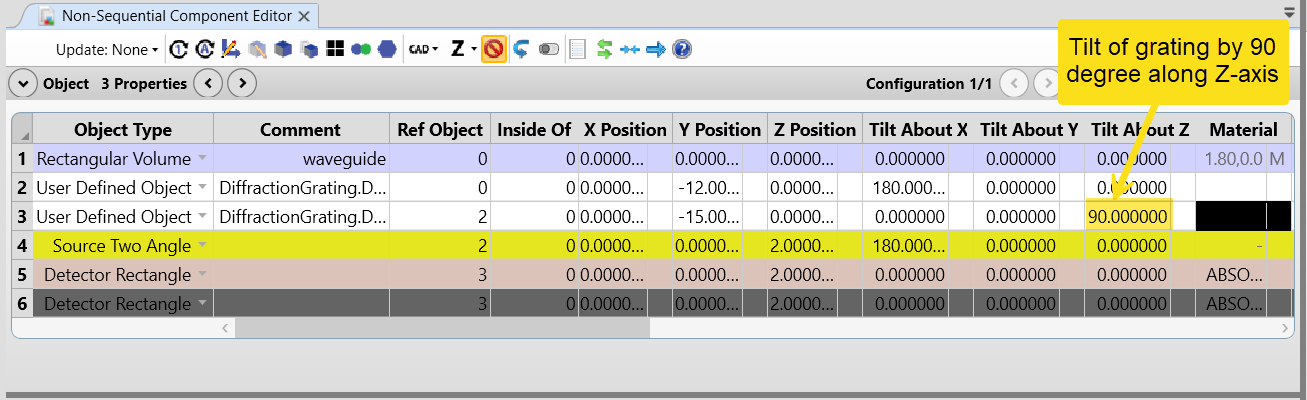Click row 5 ABSO... Material cell
This screenshot has height=400, width=1307.
tap(1231, 274)
